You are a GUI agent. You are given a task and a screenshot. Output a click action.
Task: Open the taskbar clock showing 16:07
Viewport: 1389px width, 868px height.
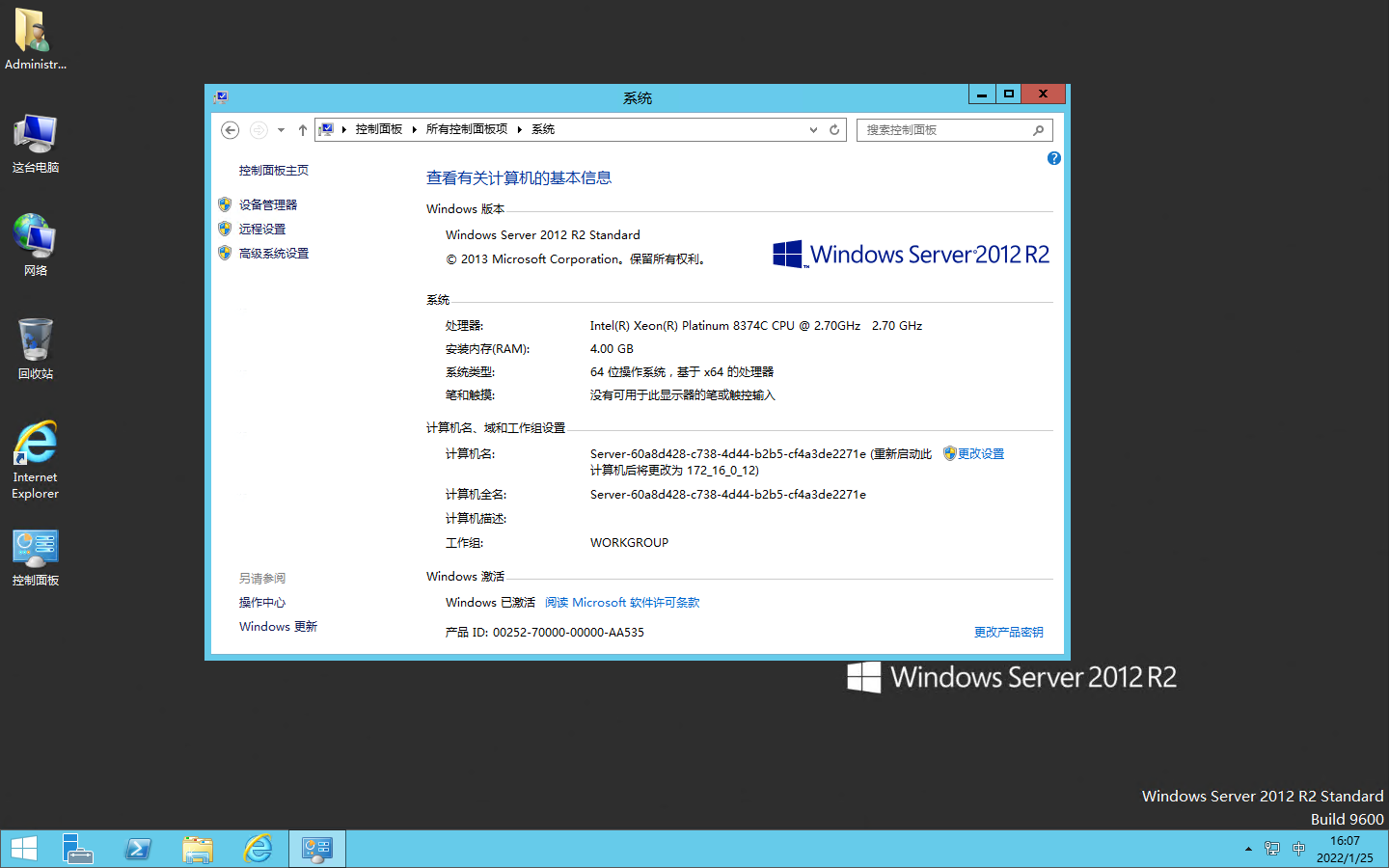(x=1345, y=849)
